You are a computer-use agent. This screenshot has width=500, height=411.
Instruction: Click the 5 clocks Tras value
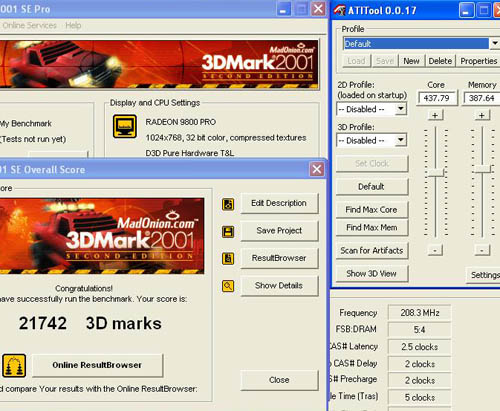click(x=420, y=397)
